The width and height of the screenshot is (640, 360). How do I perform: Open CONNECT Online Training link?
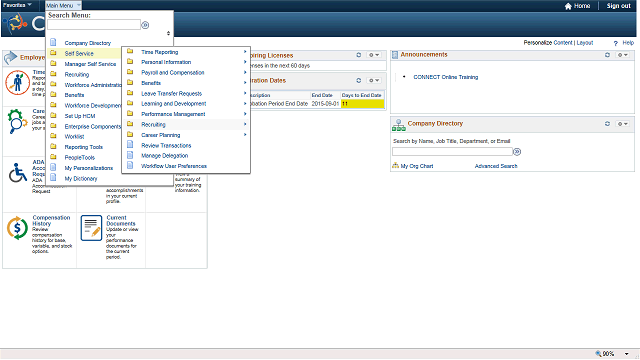(x=445, y=77)
